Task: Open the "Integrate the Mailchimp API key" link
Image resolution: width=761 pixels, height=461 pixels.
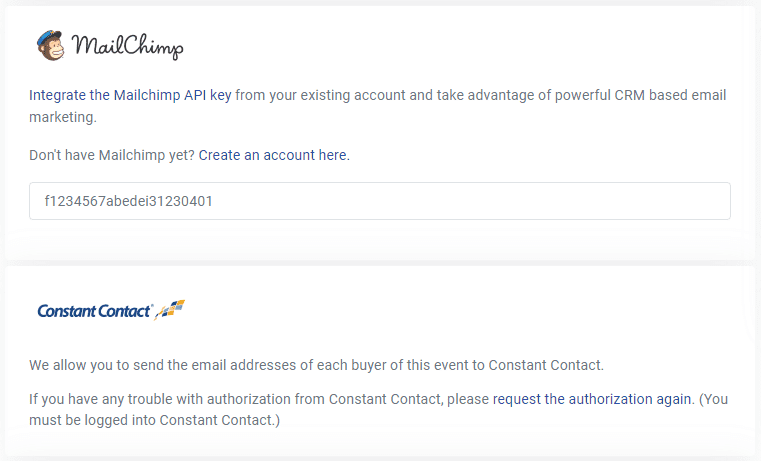Action: point(130,96)
